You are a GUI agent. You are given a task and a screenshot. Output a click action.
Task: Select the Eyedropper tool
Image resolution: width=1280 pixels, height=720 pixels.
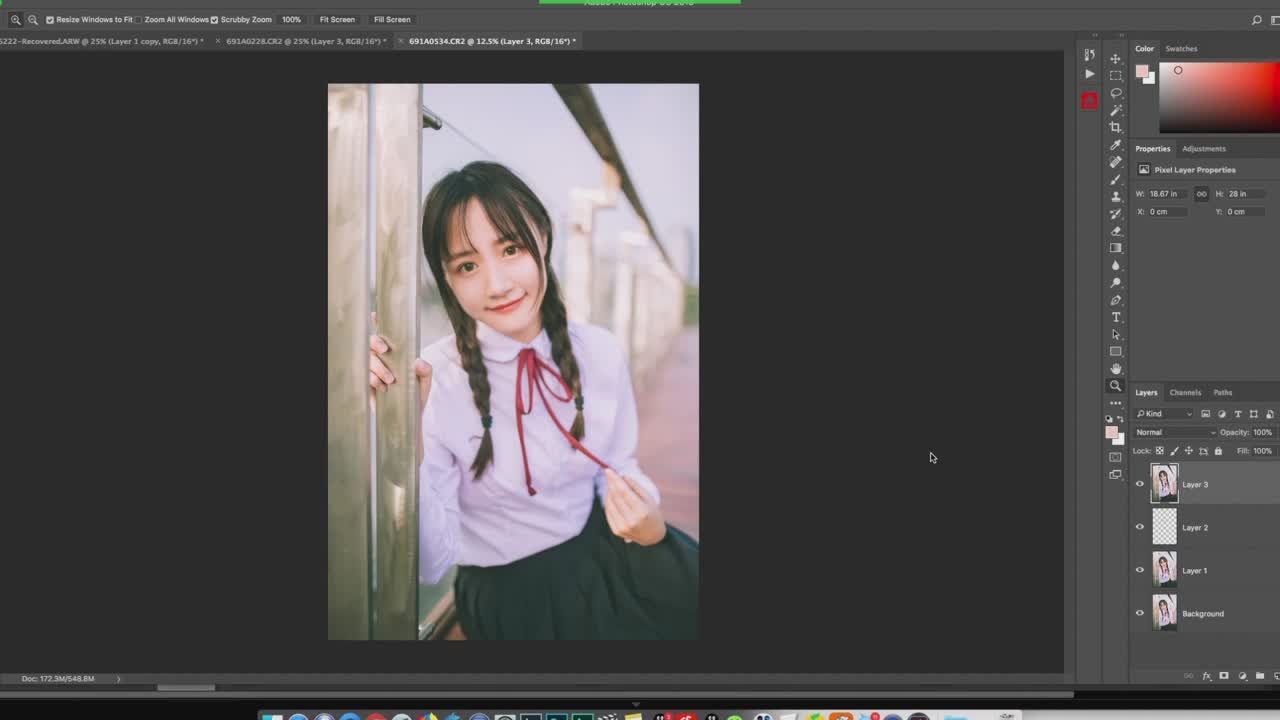(1116, 145)
